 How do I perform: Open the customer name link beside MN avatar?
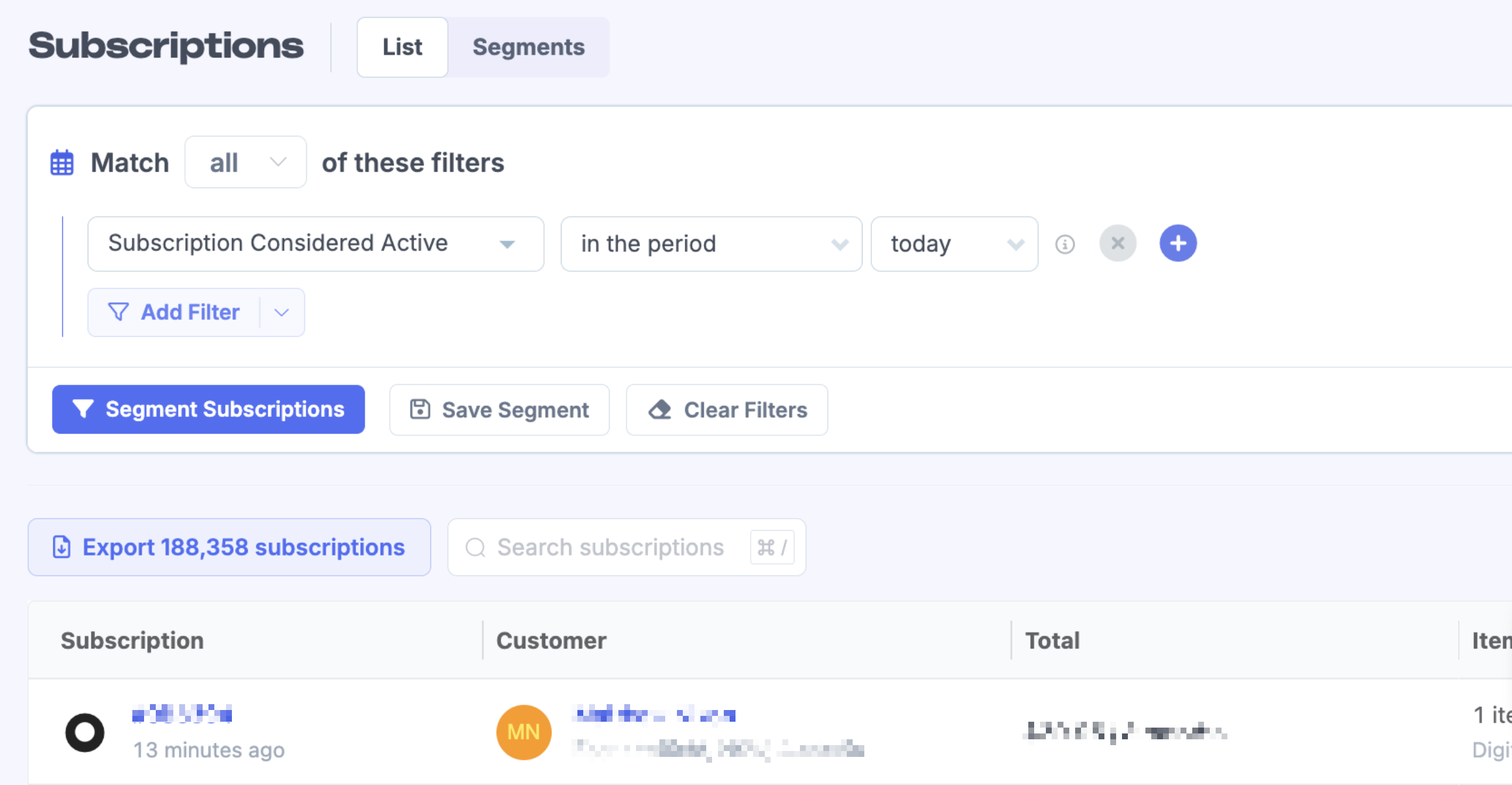[x=656, y=714]
